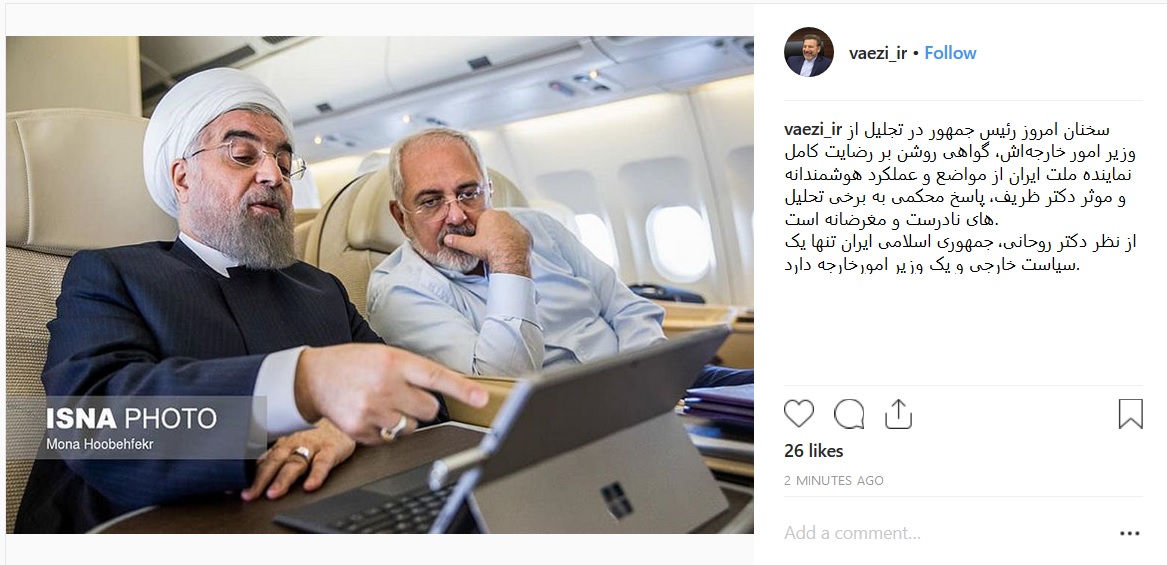Open the 2 MINUTES AGO timestamp link
The image size is (1167, 565).
pos(834,481)
